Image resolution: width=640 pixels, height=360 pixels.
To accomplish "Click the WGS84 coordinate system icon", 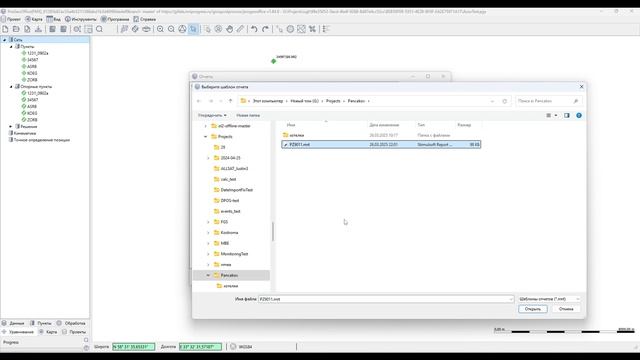I will point(233,347).
